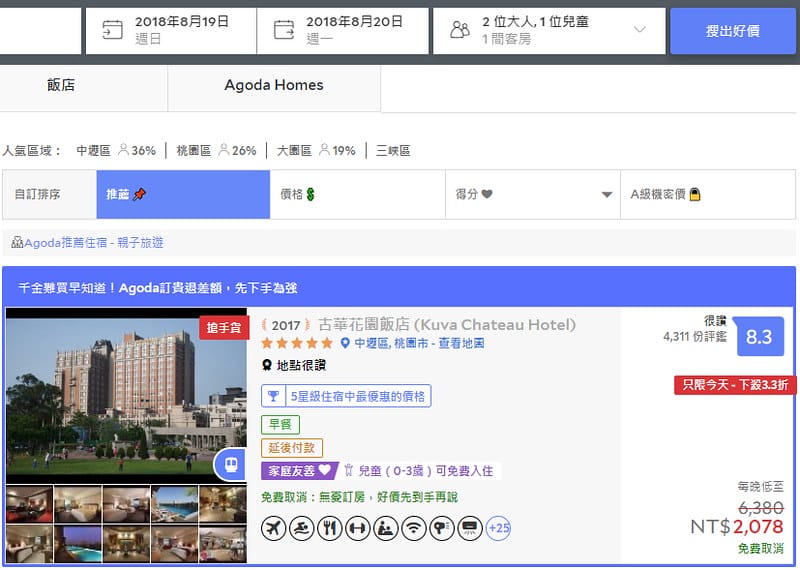Filter by popular area 桃園區
The height and width of the screenshot is (570, 800).
point(193,151)
